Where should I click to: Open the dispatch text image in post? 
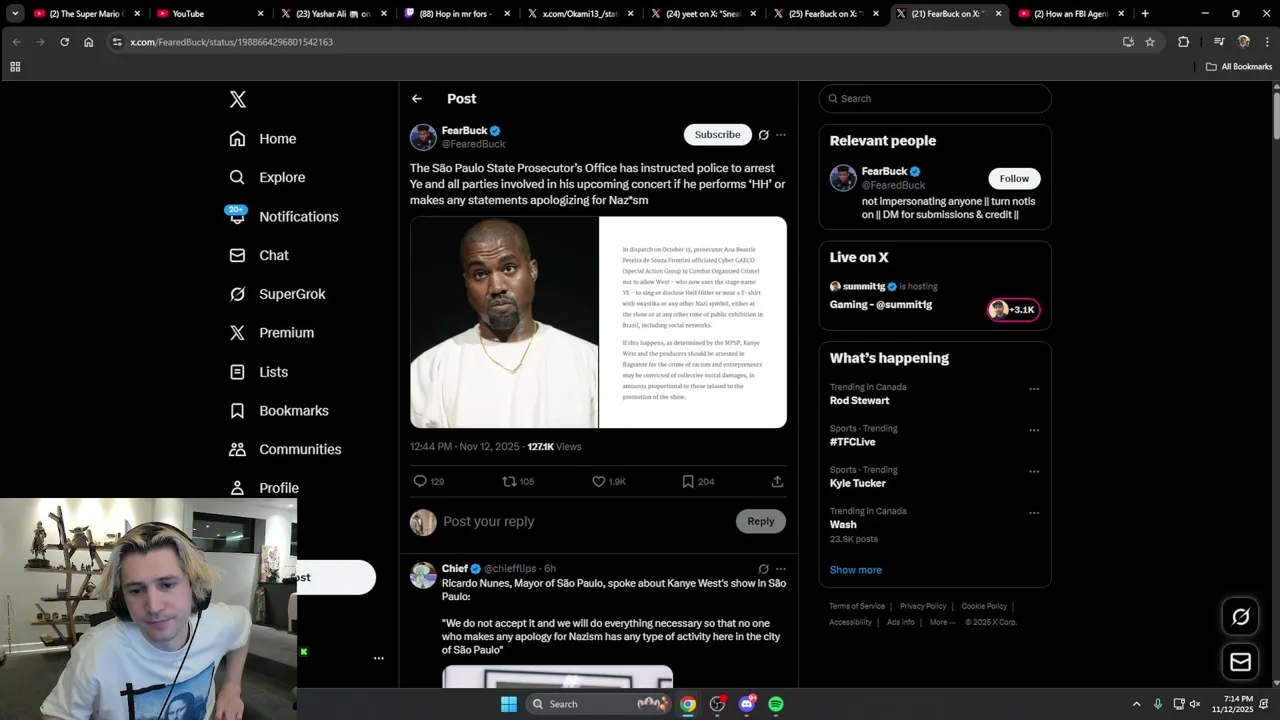693,322
